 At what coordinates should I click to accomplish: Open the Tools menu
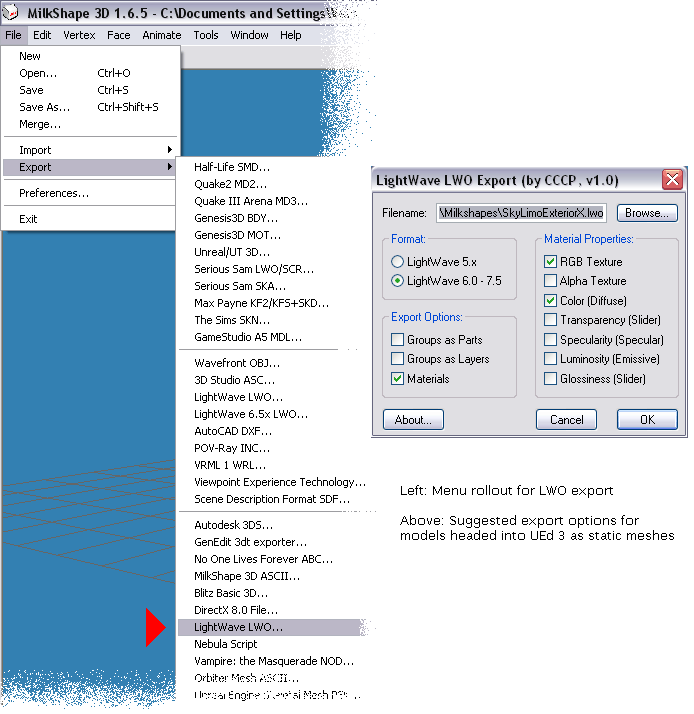pyautogui.click(x=206, y=35)
